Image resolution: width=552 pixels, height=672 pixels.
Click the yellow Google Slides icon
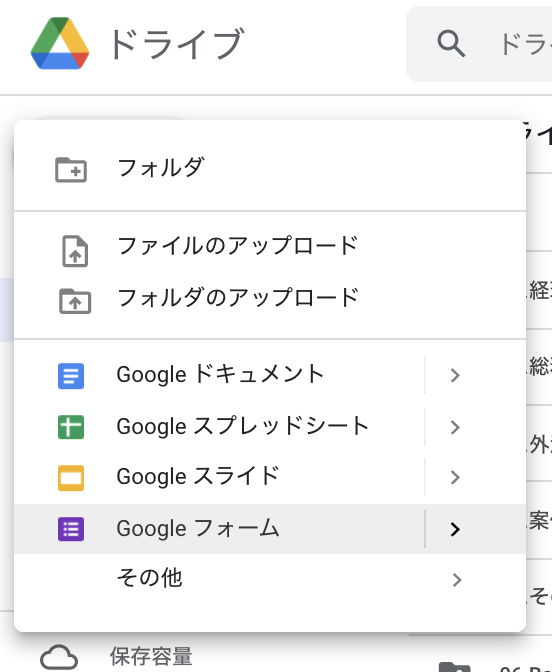coord(71,478)
